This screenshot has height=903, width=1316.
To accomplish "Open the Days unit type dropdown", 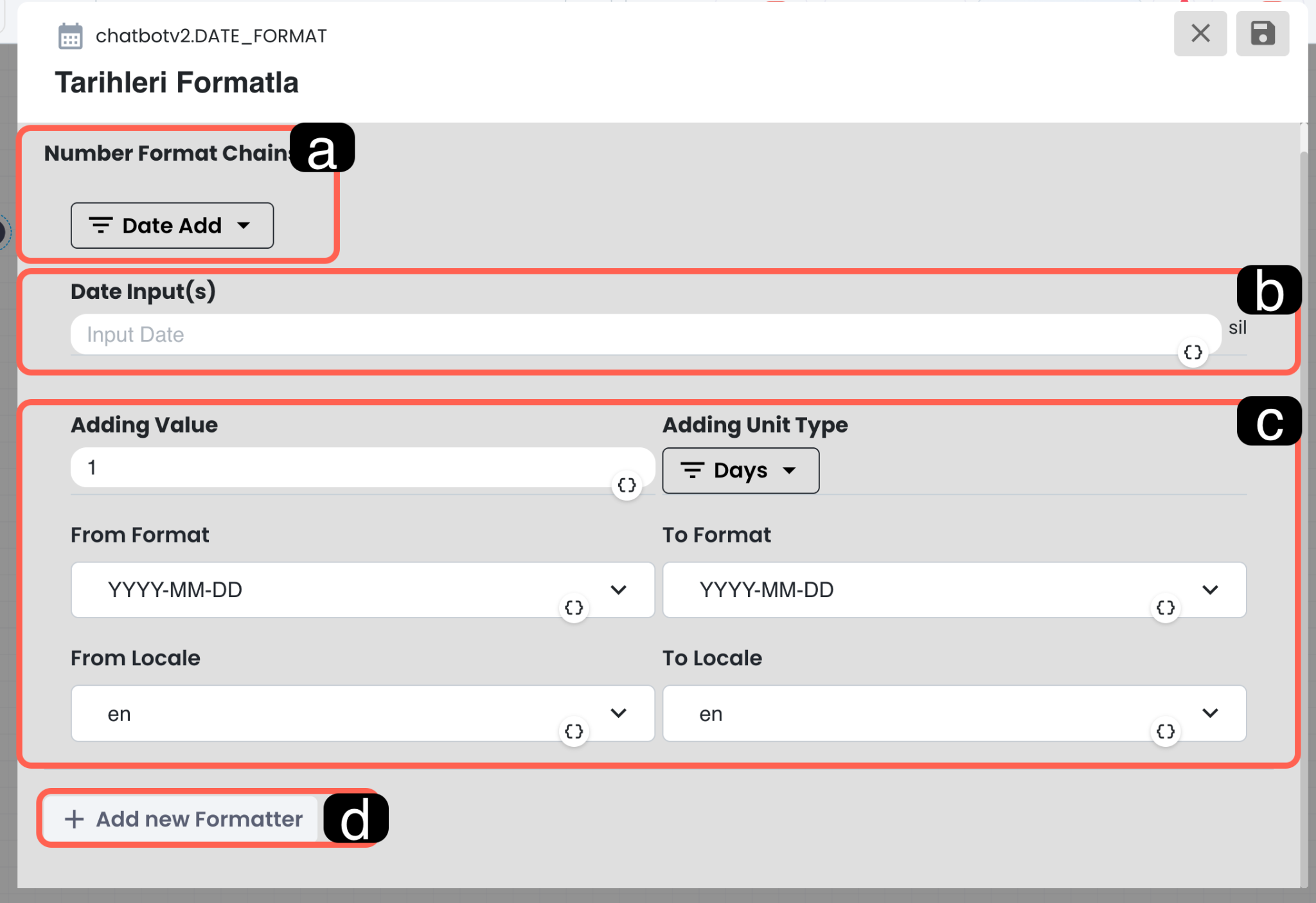I will pyautogui.click(x=740, y=470).
